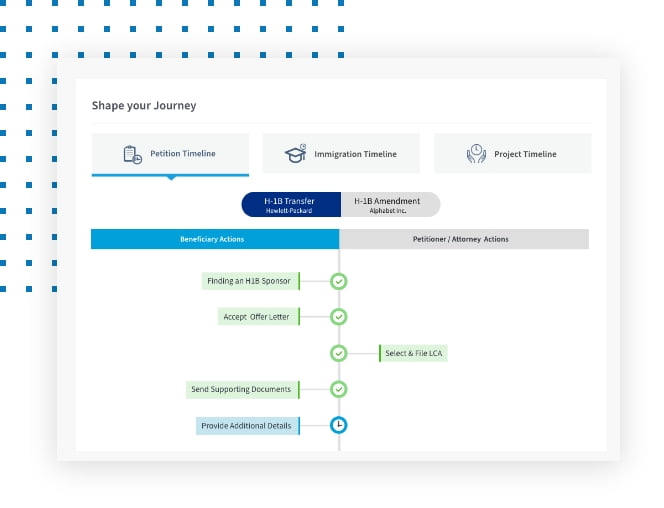Click checkmark next to Accept Offer Letter
This screenshot has width=664, height=508.
[x=339, y=317]
